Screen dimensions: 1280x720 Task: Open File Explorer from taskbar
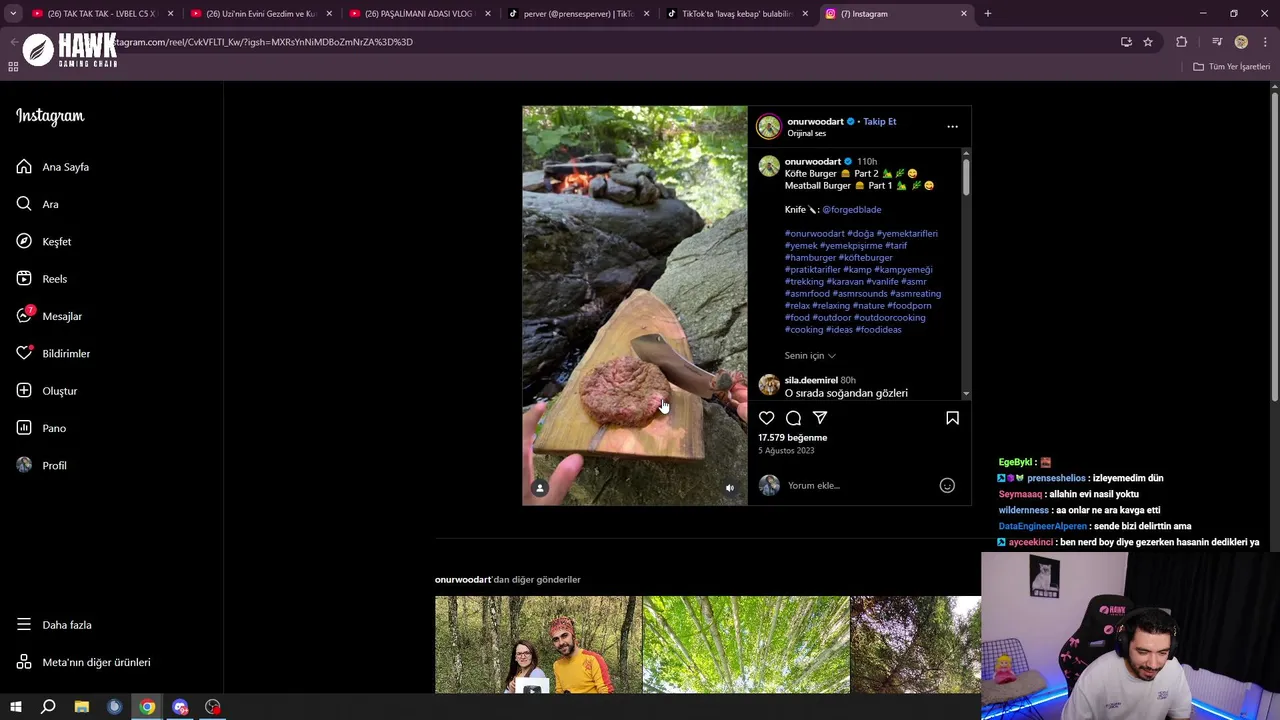[81, 707]
